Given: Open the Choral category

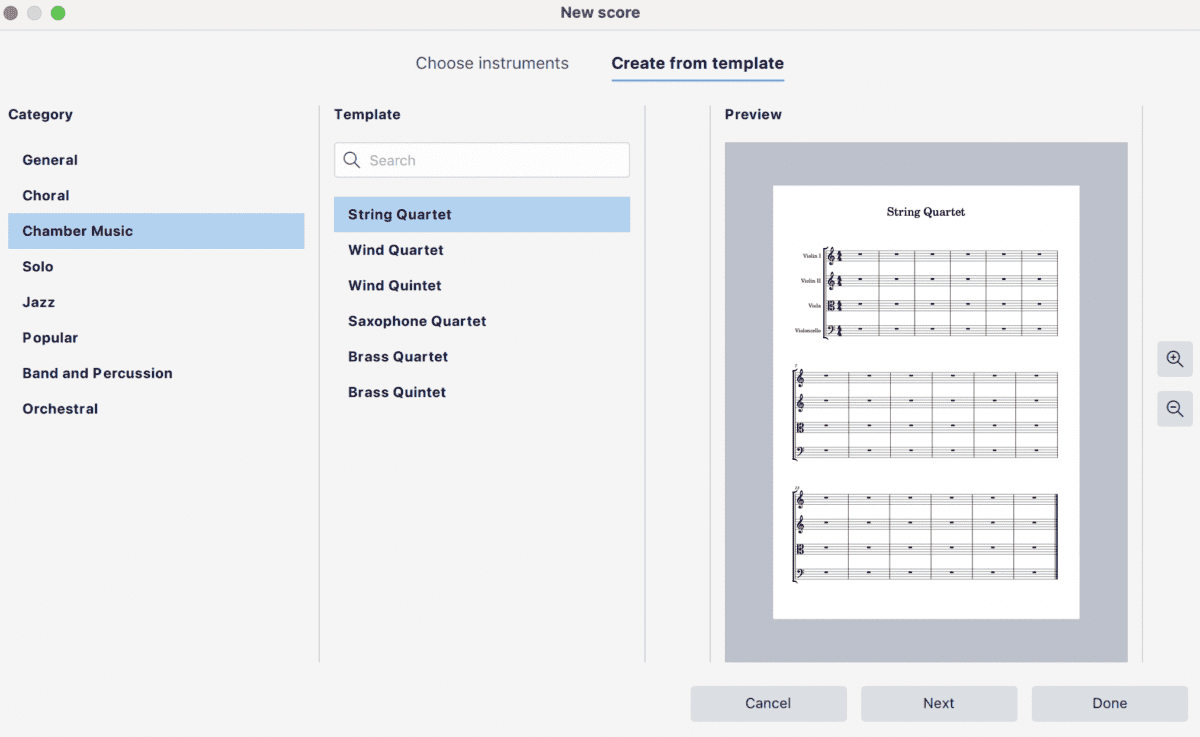Looking at the screenshot, I should pyautogui.click(x=45, y=195).
